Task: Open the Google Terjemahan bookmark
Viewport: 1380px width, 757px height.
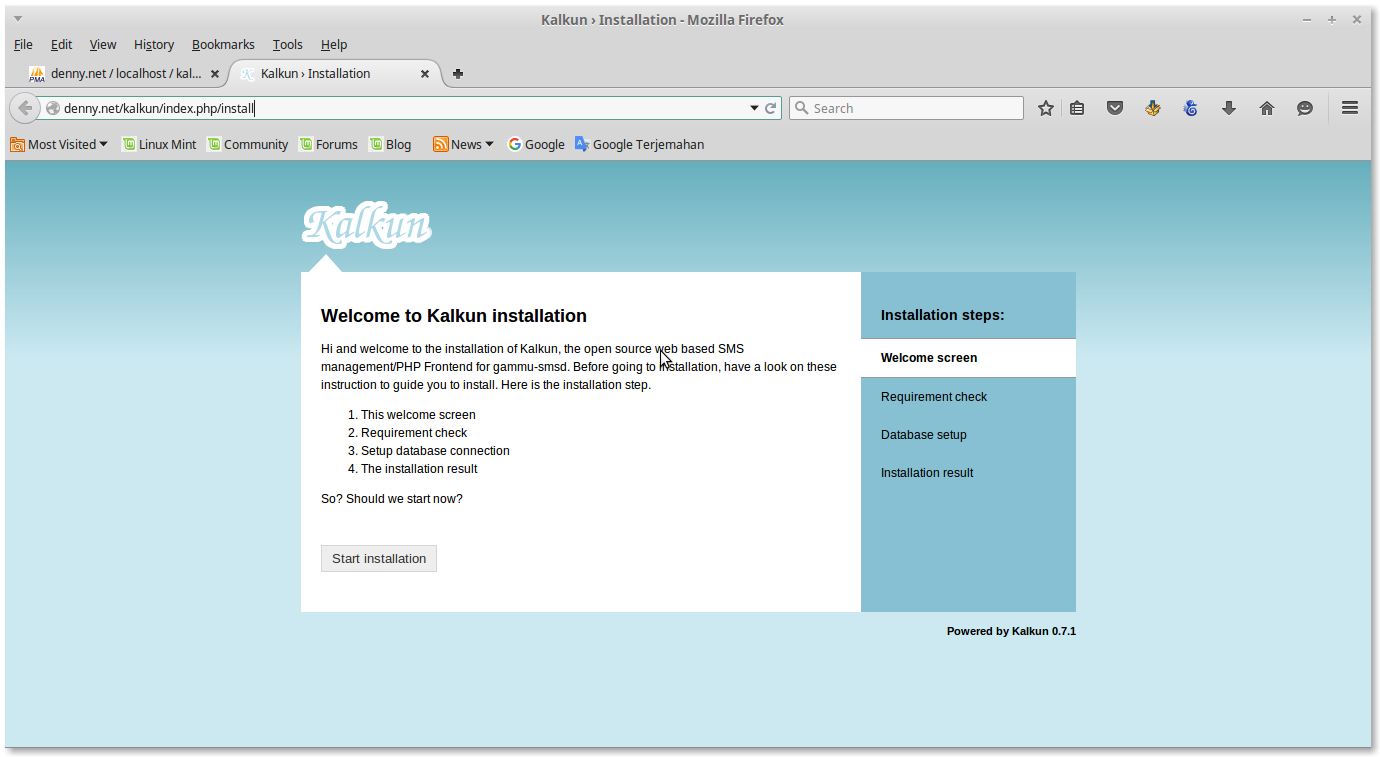Action: click(x=639, y=144)
